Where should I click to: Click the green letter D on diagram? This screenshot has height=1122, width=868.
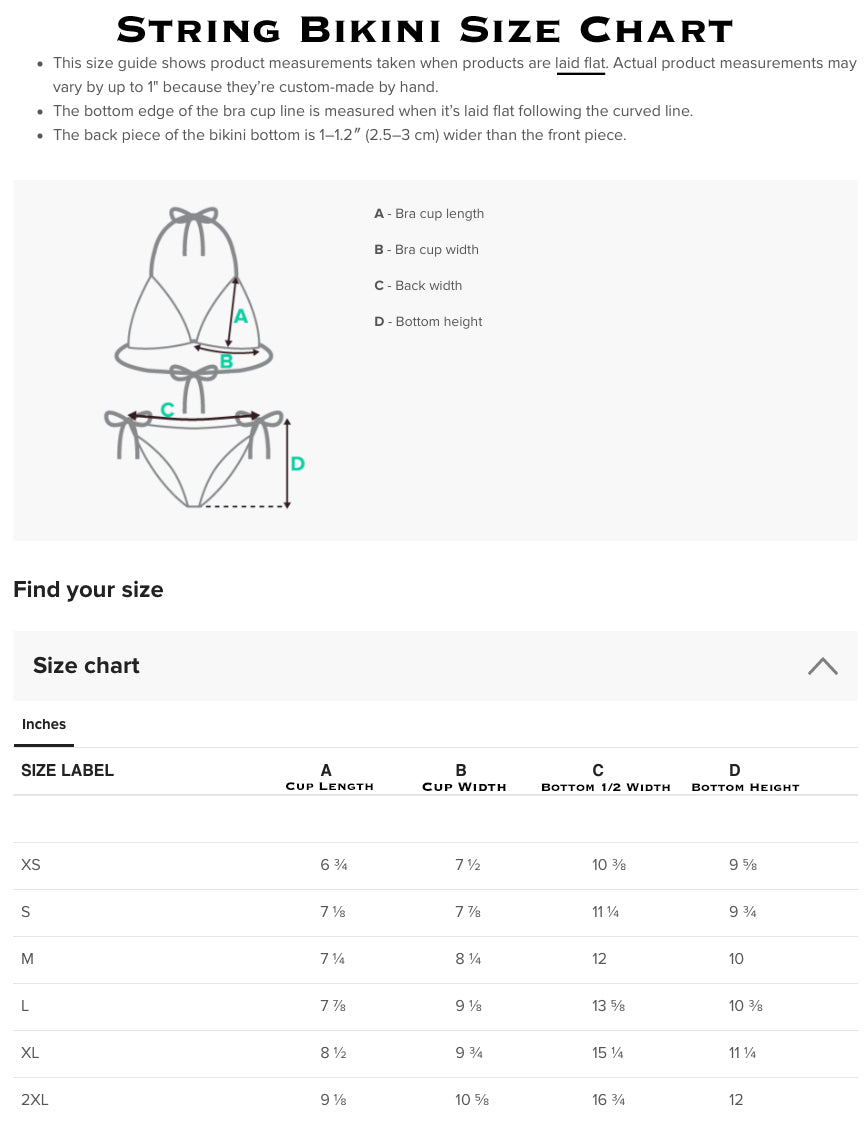(x=298, y=464)
